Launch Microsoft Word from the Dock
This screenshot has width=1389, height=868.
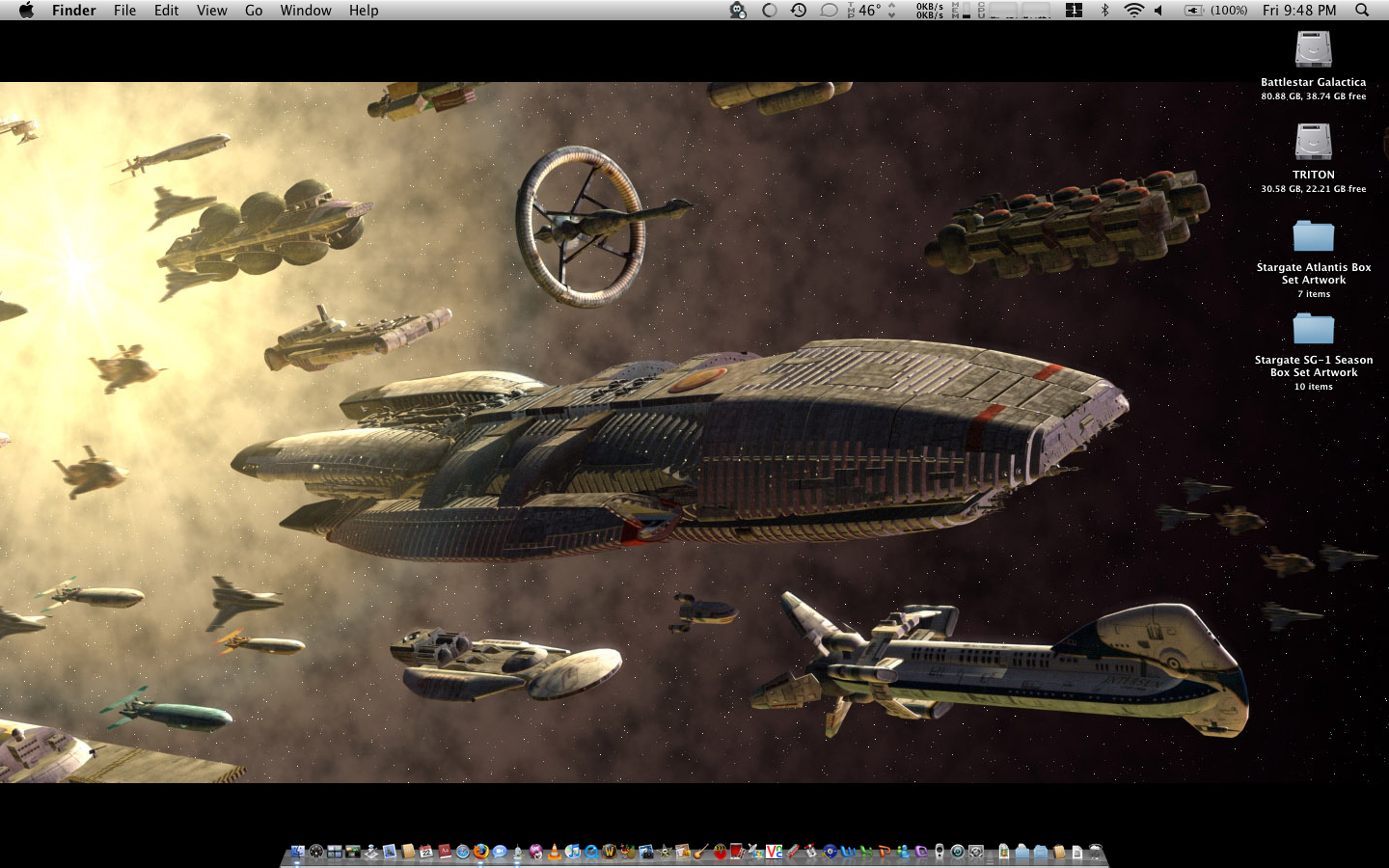tap(847, 852)
